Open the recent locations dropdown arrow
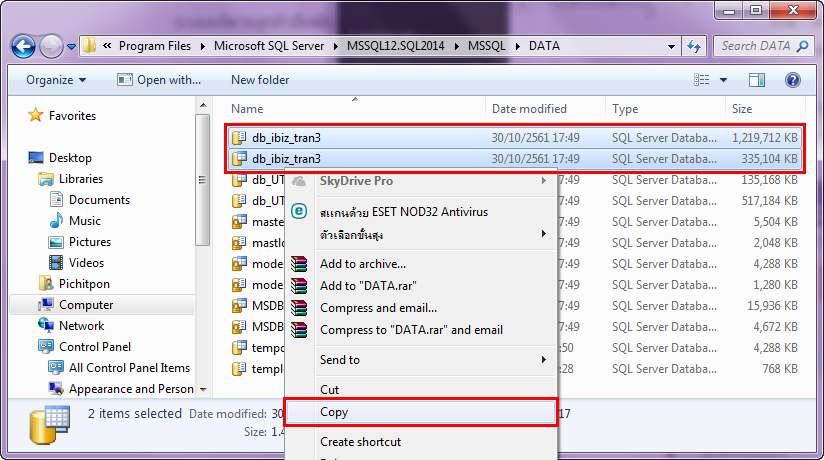 (x=71, y=47)
